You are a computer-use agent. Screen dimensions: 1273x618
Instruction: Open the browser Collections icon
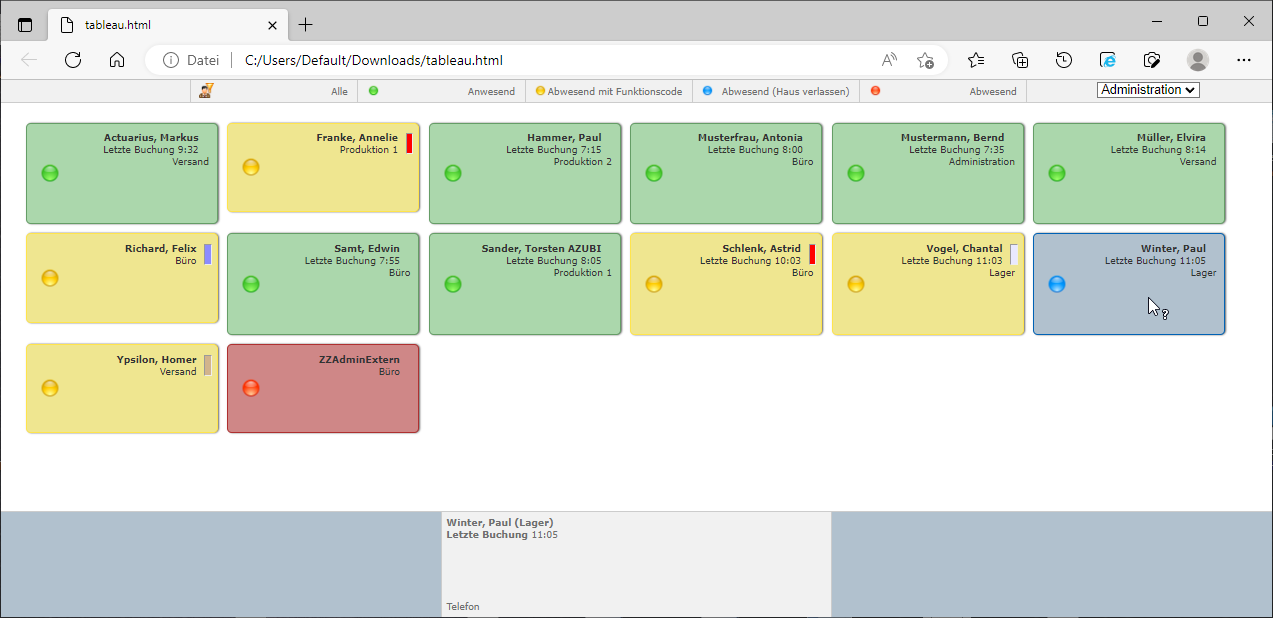[1020, 60]
